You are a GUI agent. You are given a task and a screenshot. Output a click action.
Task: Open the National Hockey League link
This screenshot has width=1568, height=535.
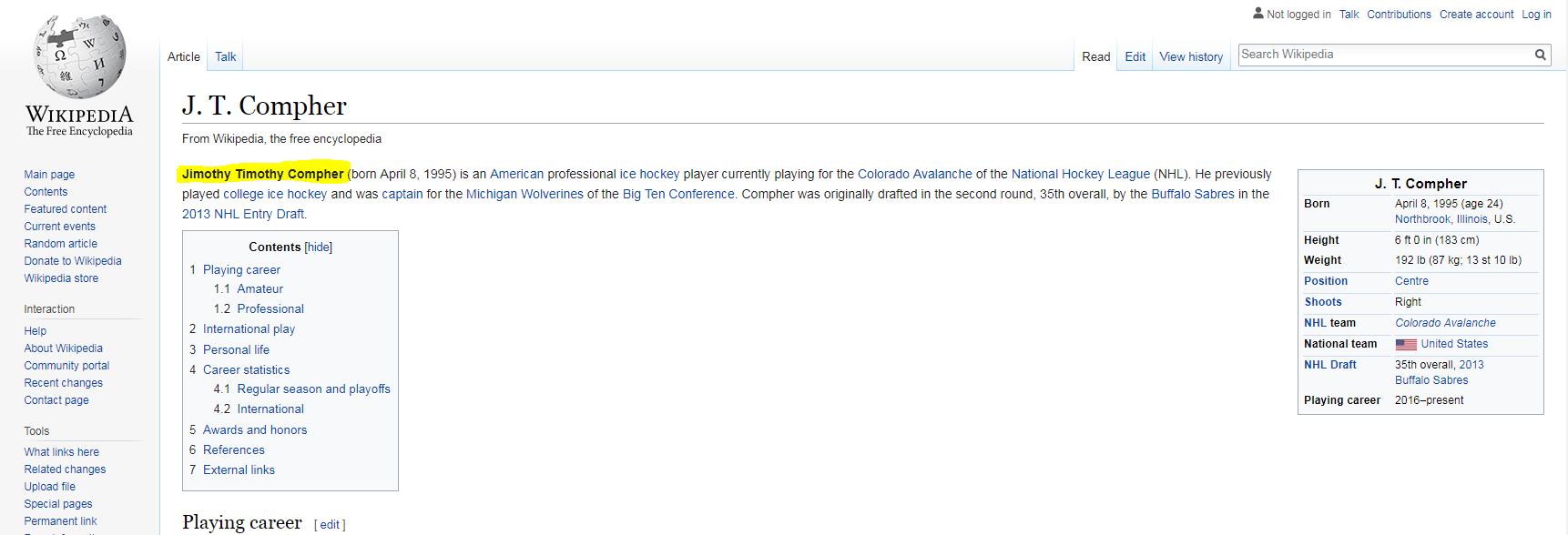(x=1080, y=174)
